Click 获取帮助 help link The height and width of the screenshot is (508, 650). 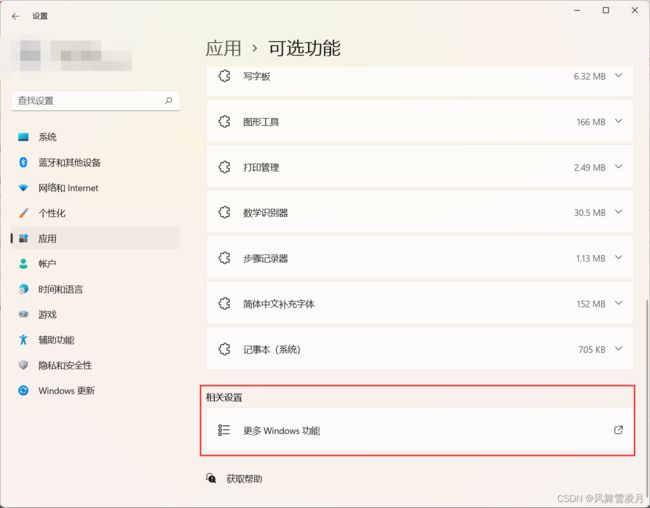pyautogui.click(x=244, y=479)
